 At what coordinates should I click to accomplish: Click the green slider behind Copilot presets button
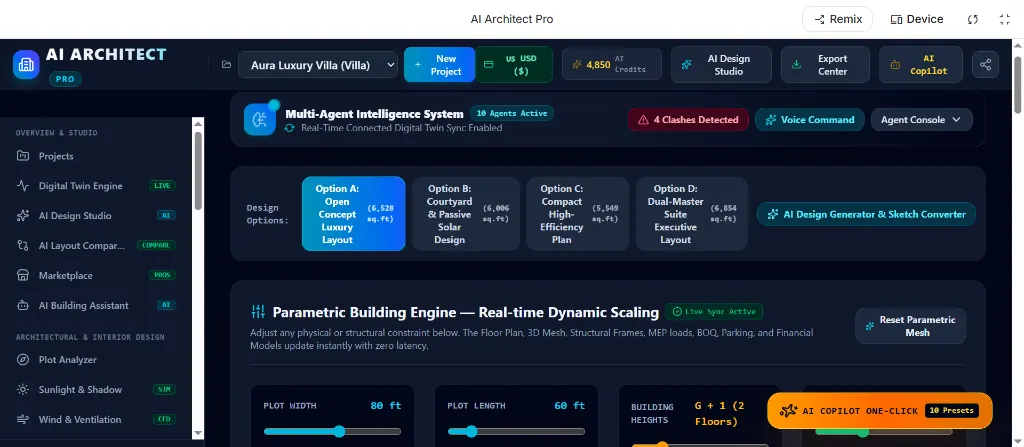[x=884, y=432]
